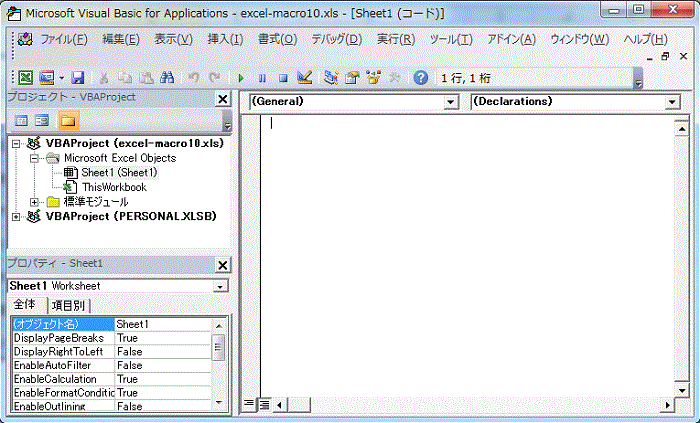Toggle Folders view in Project panel
The image size is (700, 423).
click(67, 121)
